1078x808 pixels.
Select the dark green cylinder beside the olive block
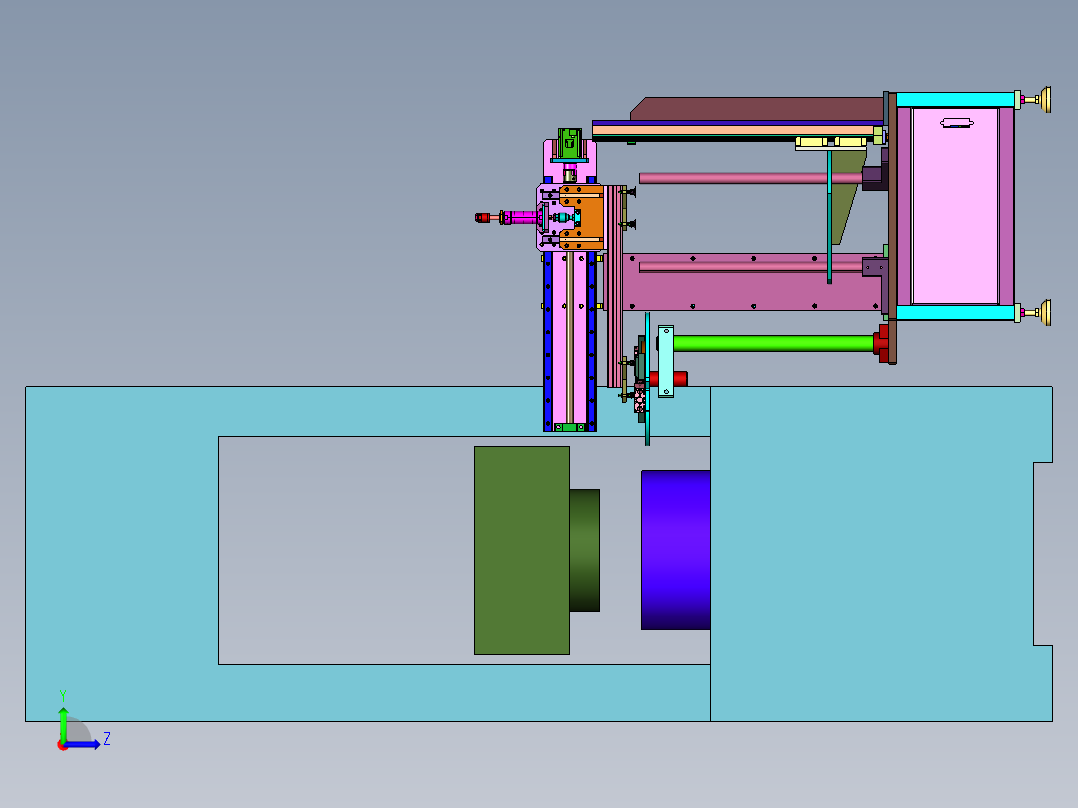[584, 550]
